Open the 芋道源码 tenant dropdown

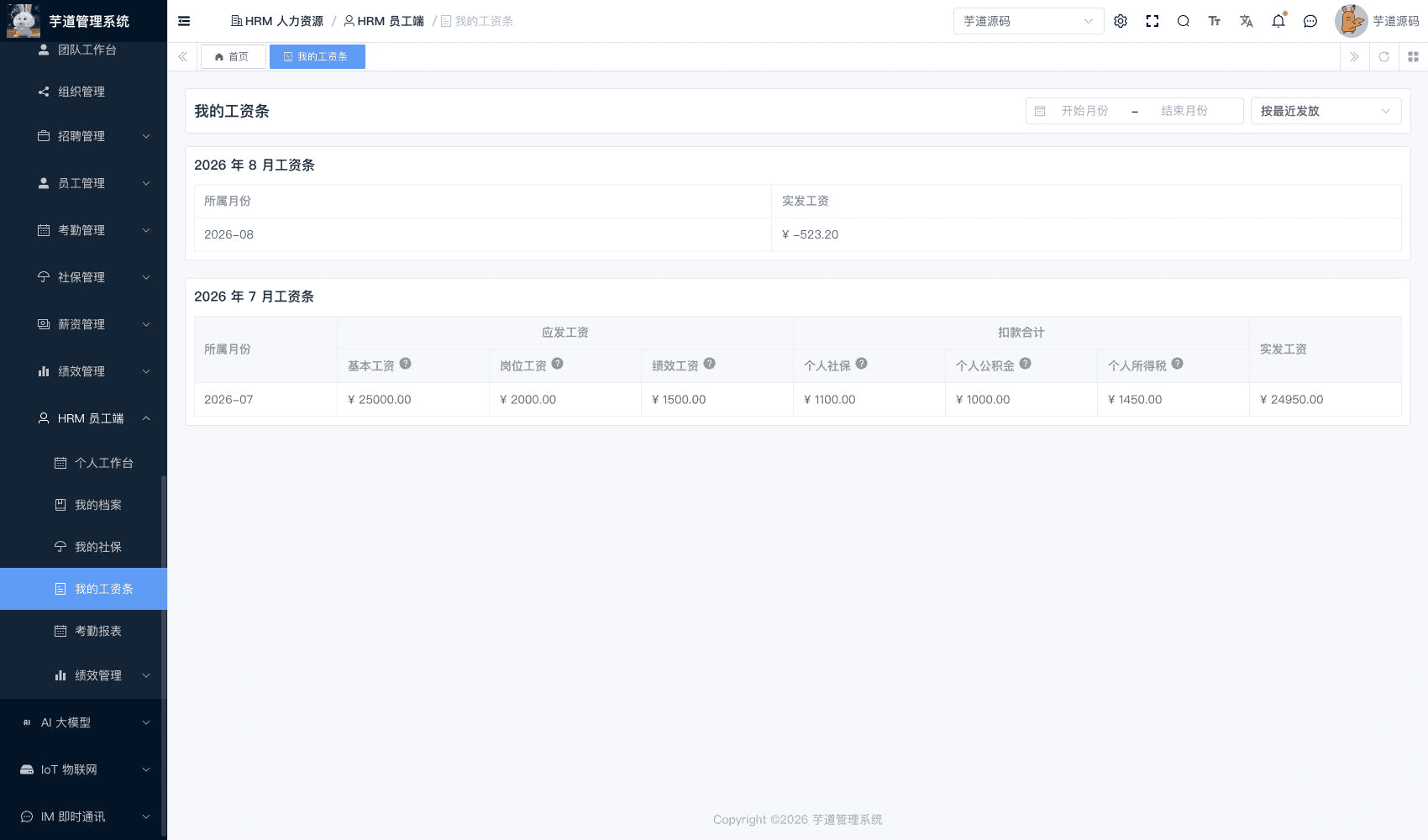coord(1028,21)
